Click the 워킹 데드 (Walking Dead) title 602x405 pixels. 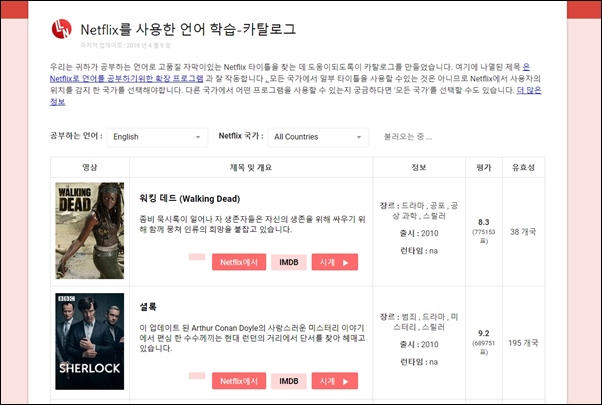pyautogui.click(x=190, y=199)
